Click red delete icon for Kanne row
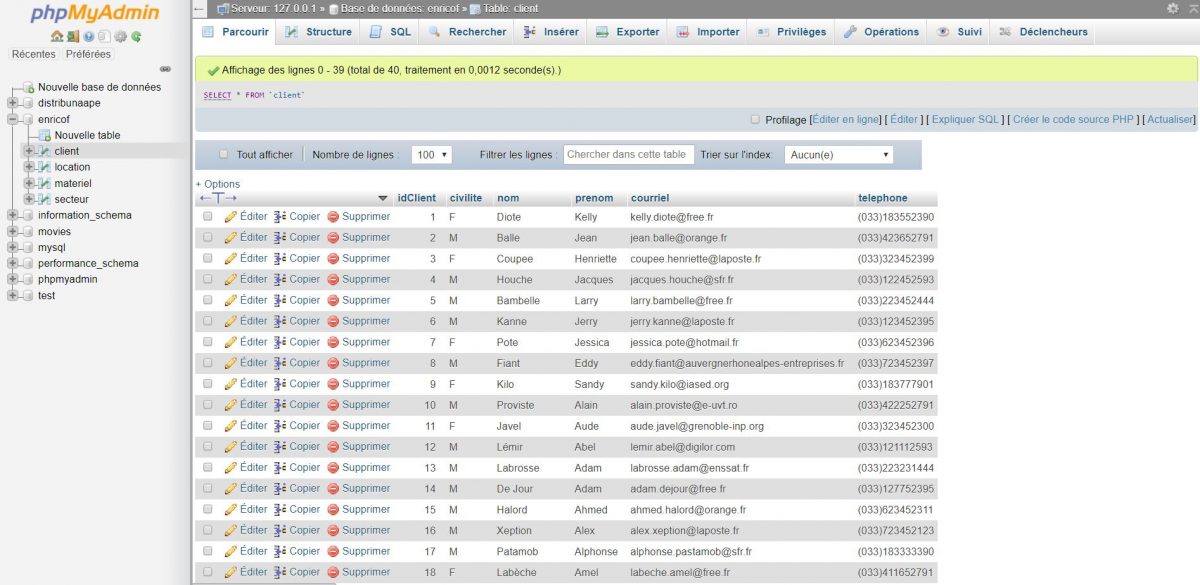 (x=333, y=321)
